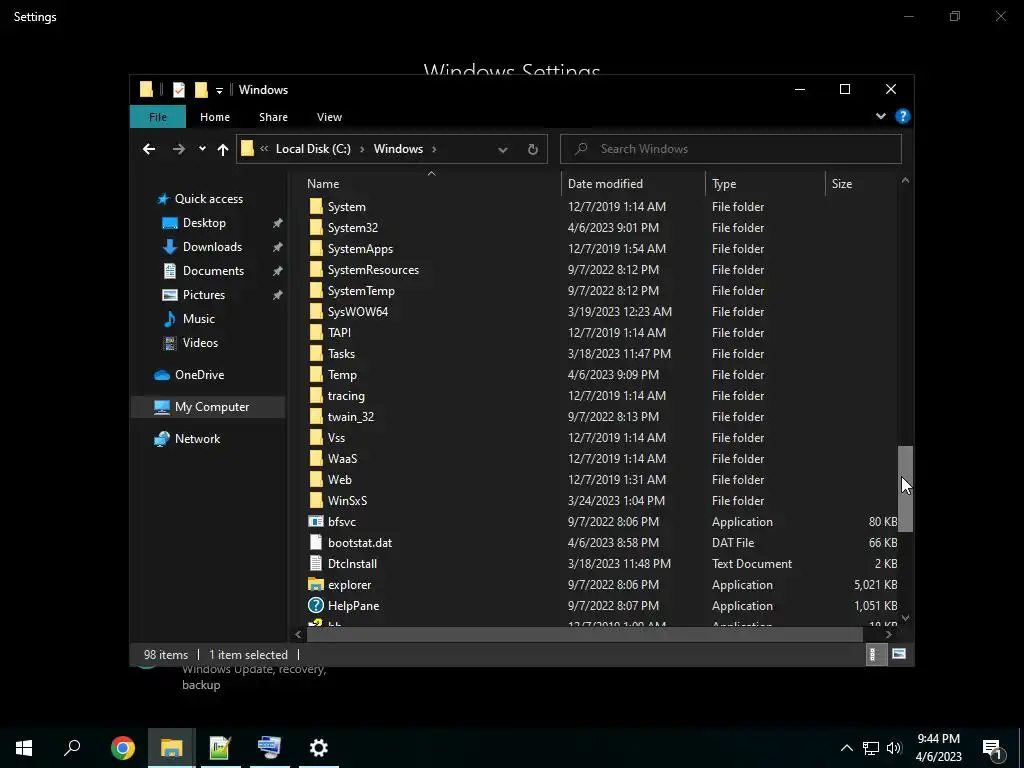
Task: Go up one folder level
Action: (x=223, y=150)
